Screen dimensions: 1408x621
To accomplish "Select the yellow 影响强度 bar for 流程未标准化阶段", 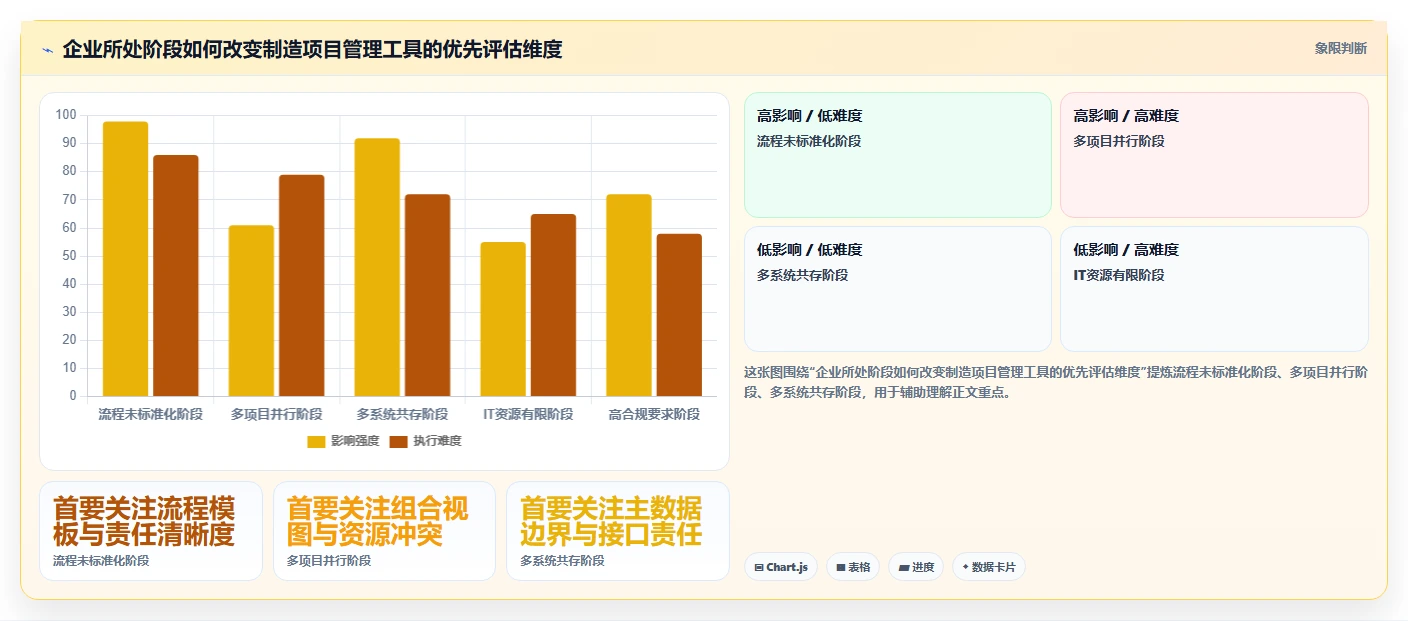I will pyautogui.click(x=125, y=259).
